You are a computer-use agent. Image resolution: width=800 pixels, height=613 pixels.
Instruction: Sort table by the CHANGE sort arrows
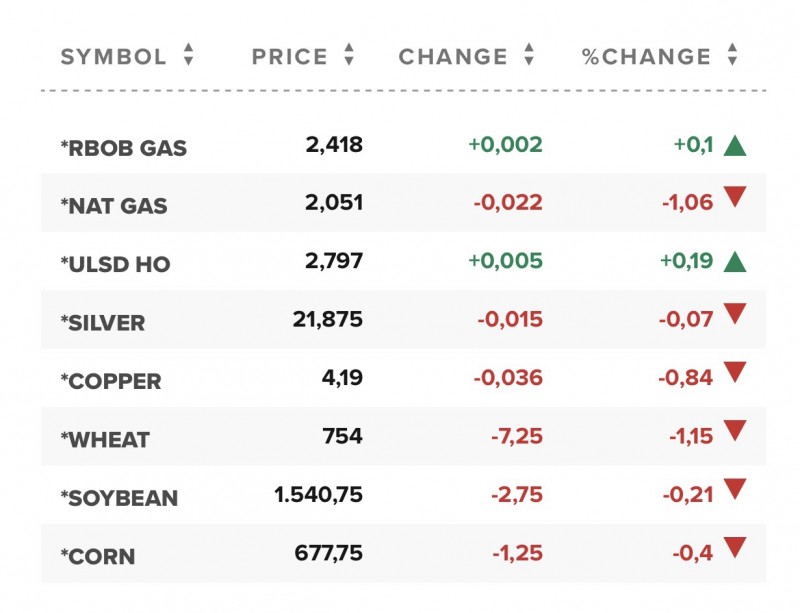pyautogui.click(x=529, y=56)
